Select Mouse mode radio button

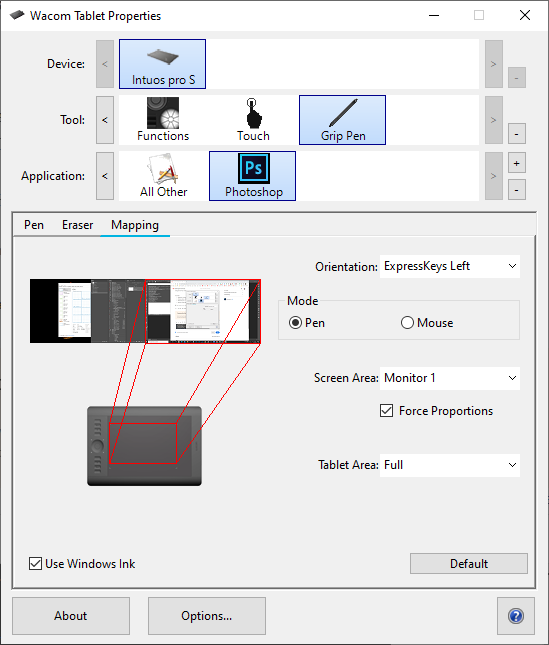pos(407,323)
